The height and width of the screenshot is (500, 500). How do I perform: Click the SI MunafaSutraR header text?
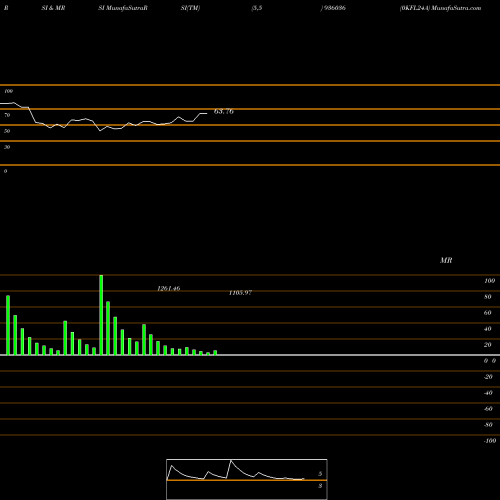click(x=123, y=8)
